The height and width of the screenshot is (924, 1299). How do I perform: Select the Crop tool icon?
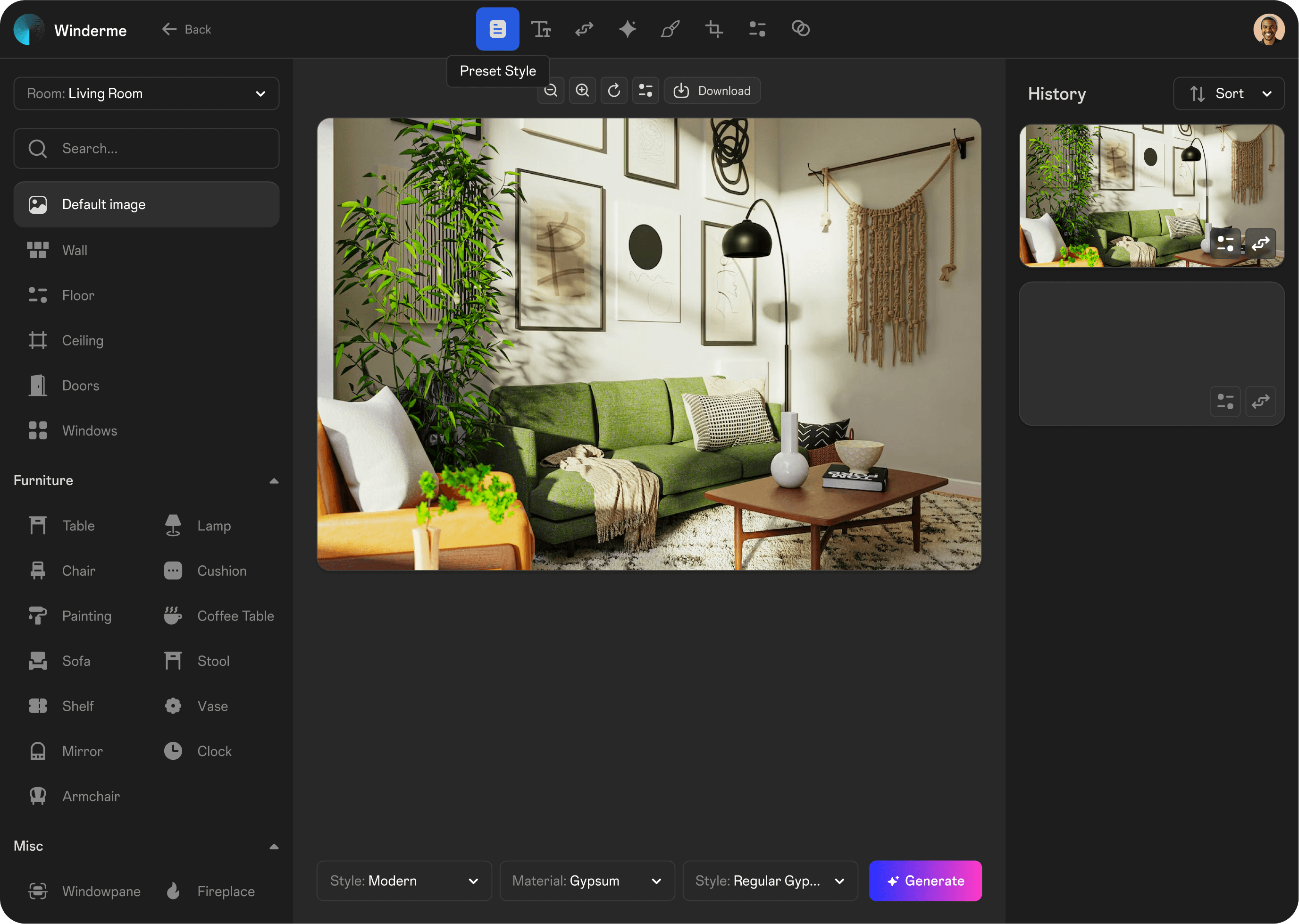[x=714, y=28]
